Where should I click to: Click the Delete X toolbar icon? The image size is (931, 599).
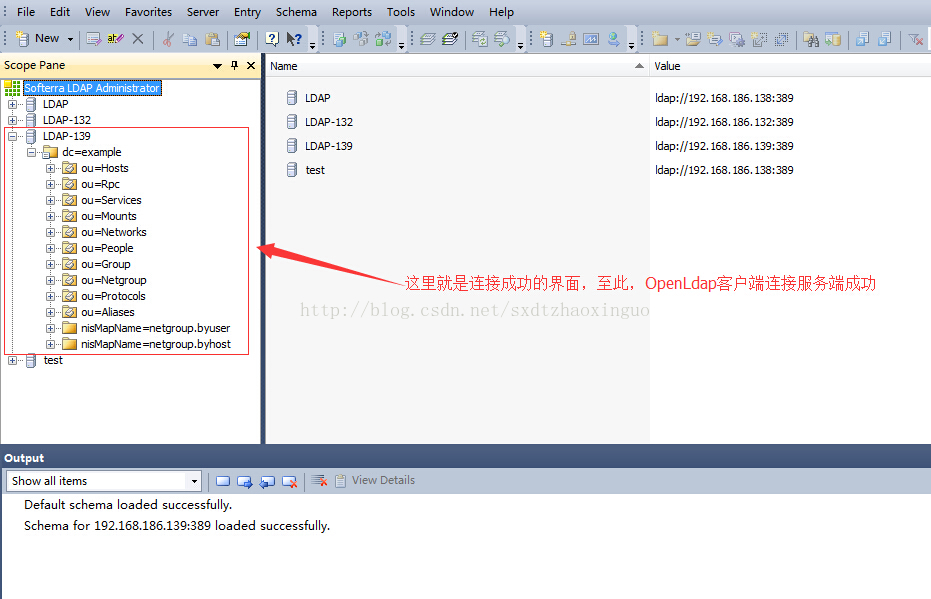click(138, 39)
